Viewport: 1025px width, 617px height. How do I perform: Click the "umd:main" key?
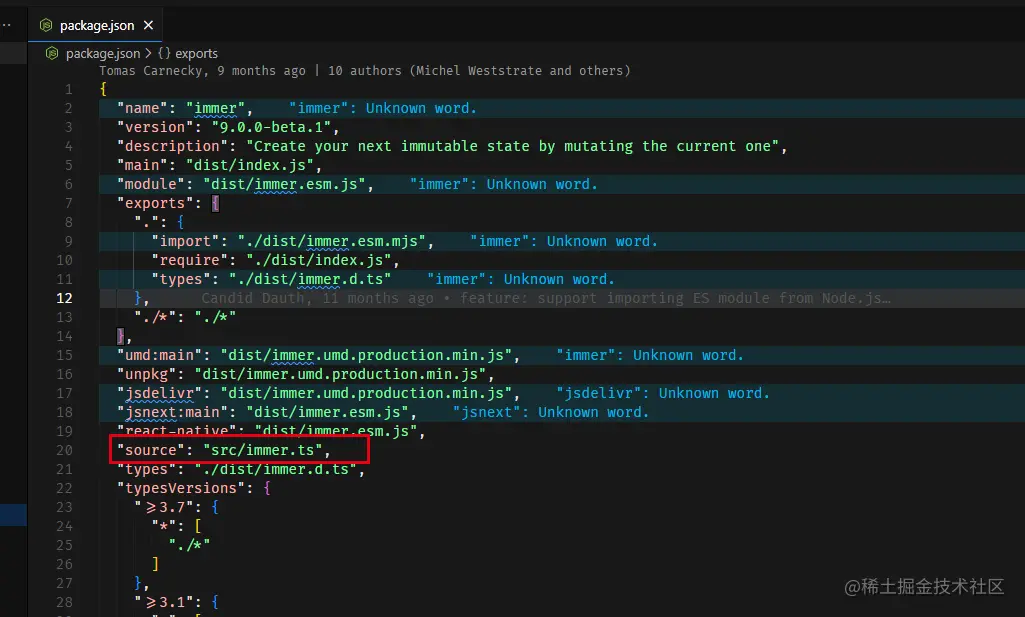(x=160, y=355)
